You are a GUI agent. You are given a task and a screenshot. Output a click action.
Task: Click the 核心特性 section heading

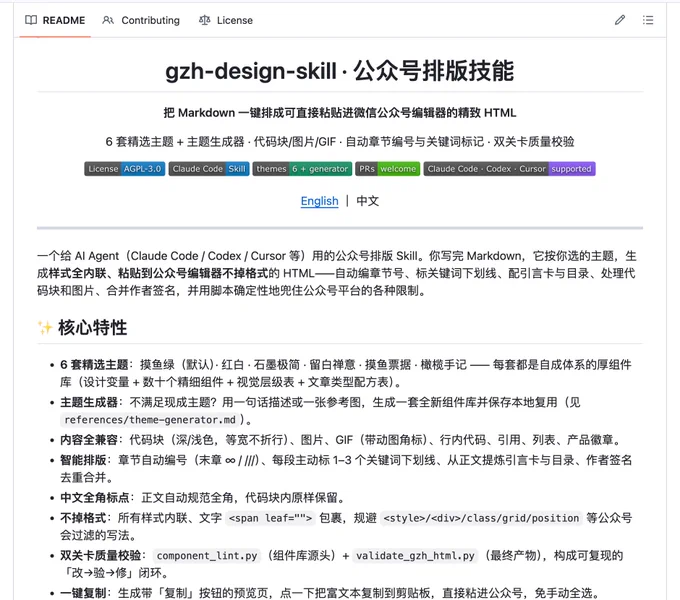[93, 328]
